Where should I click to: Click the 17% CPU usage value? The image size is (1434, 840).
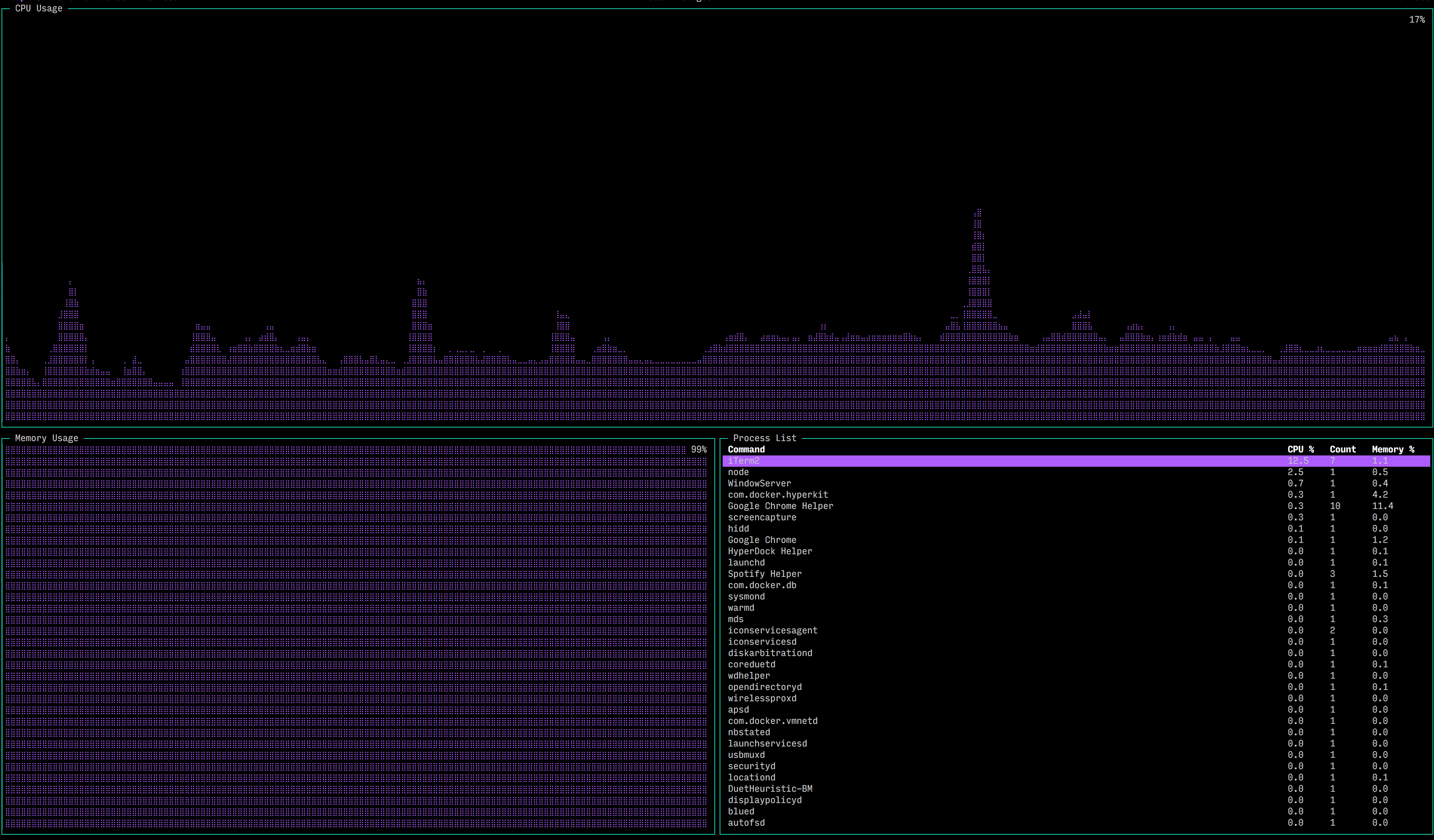(1417, 19)
